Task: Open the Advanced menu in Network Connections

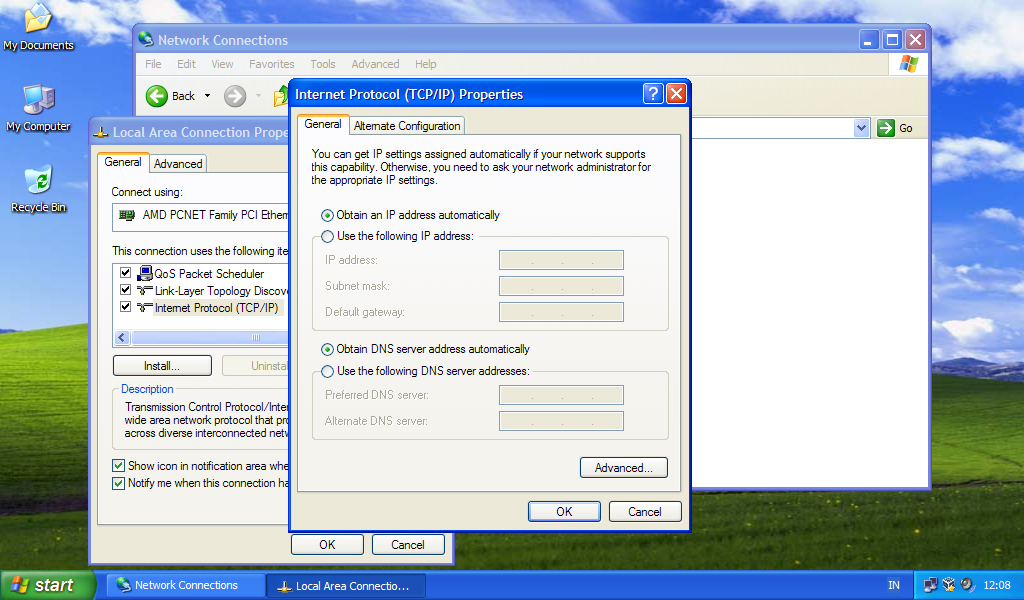Action: click(375, 64)
